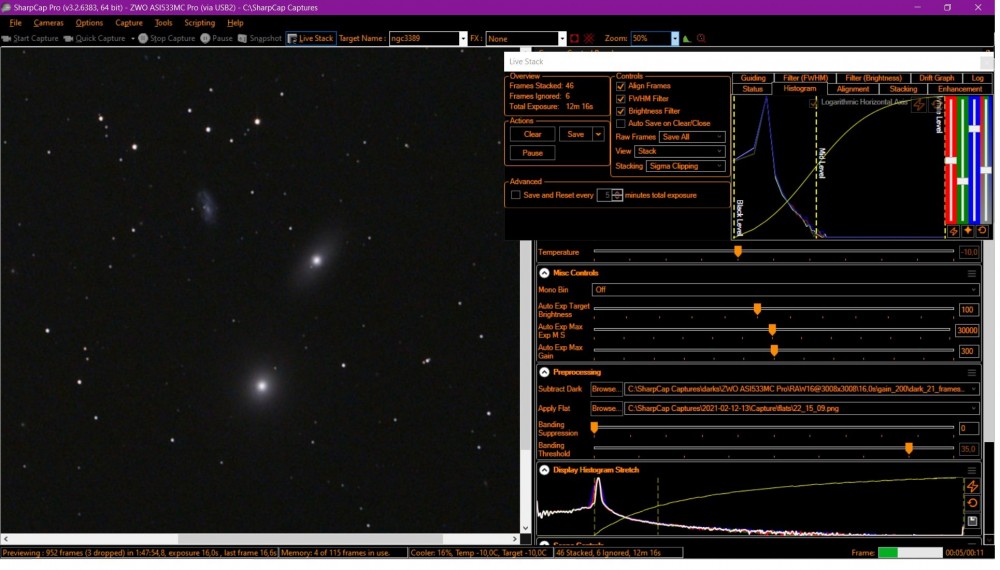Take a Snapshot from the toolbar
This screenshot has width=1000, height=570.
[x=260, y=38]
